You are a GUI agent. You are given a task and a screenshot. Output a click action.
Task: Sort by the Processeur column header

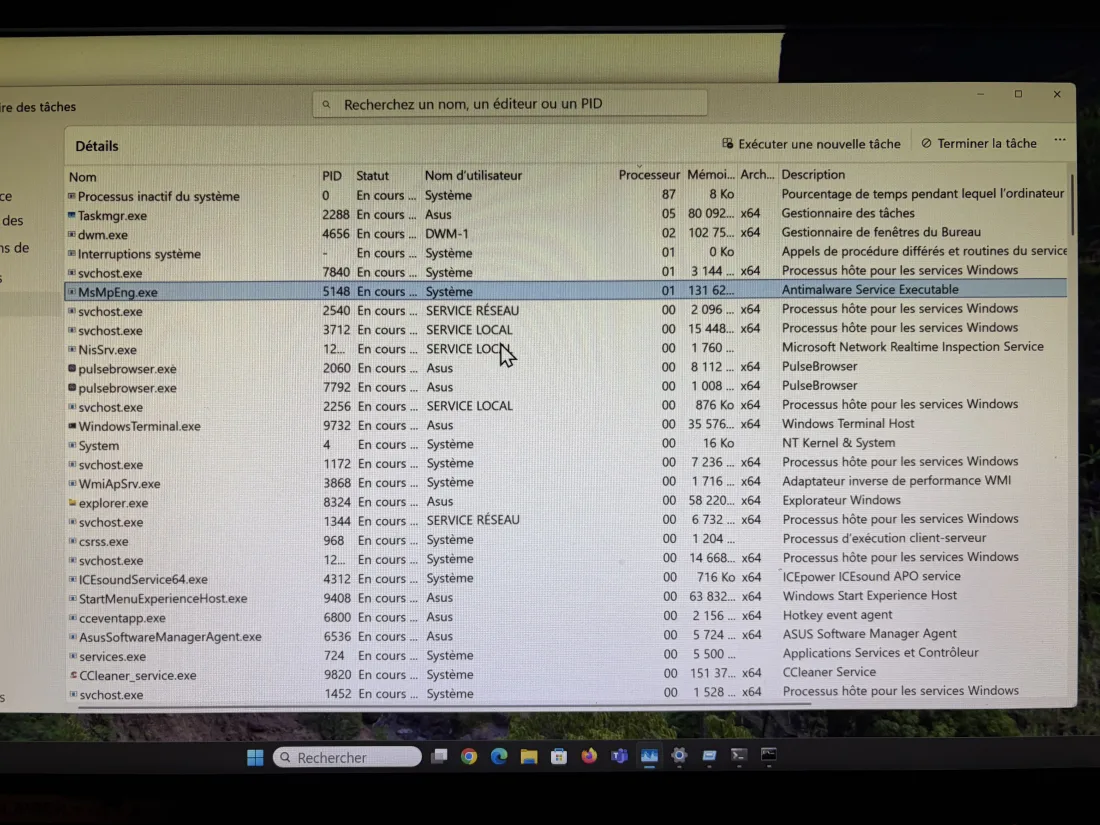click(649, 175)
